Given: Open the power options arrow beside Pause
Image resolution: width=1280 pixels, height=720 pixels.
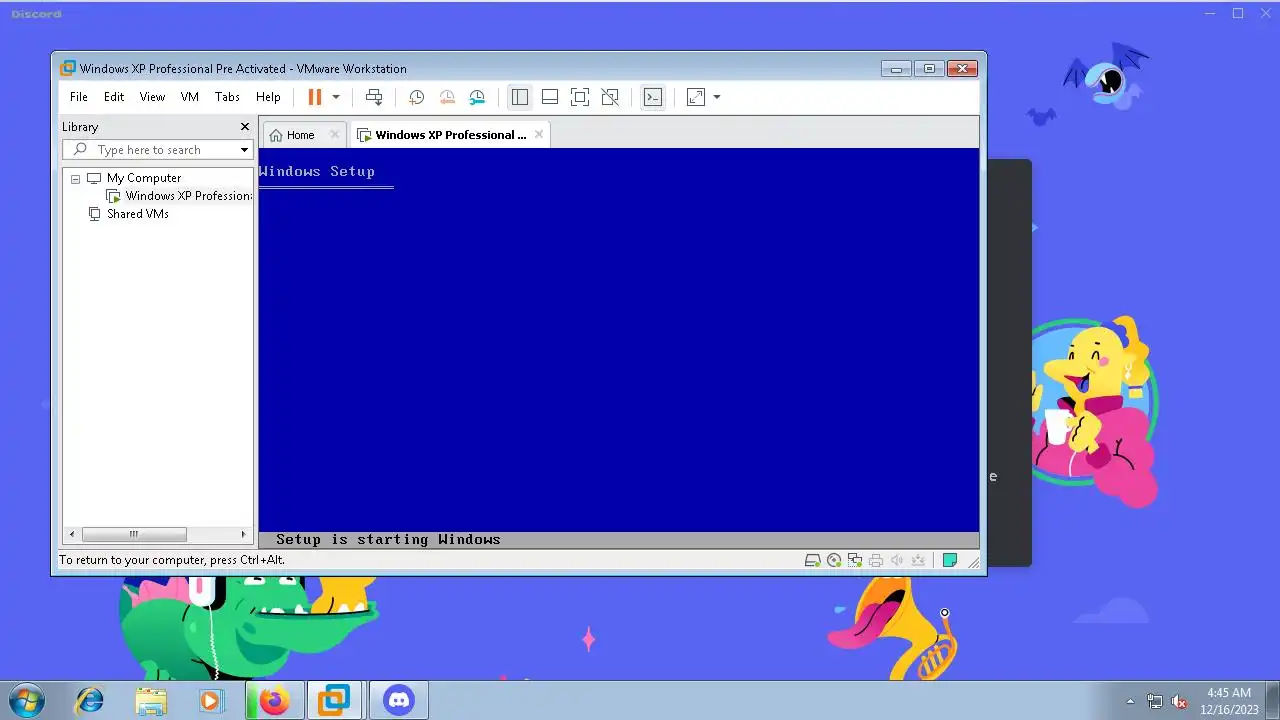Looking at the screenshot, I should tap(336, 97).
